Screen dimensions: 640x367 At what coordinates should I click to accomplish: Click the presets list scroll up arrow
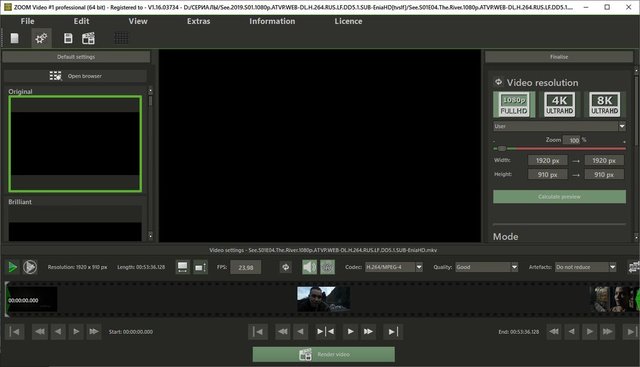150,91
